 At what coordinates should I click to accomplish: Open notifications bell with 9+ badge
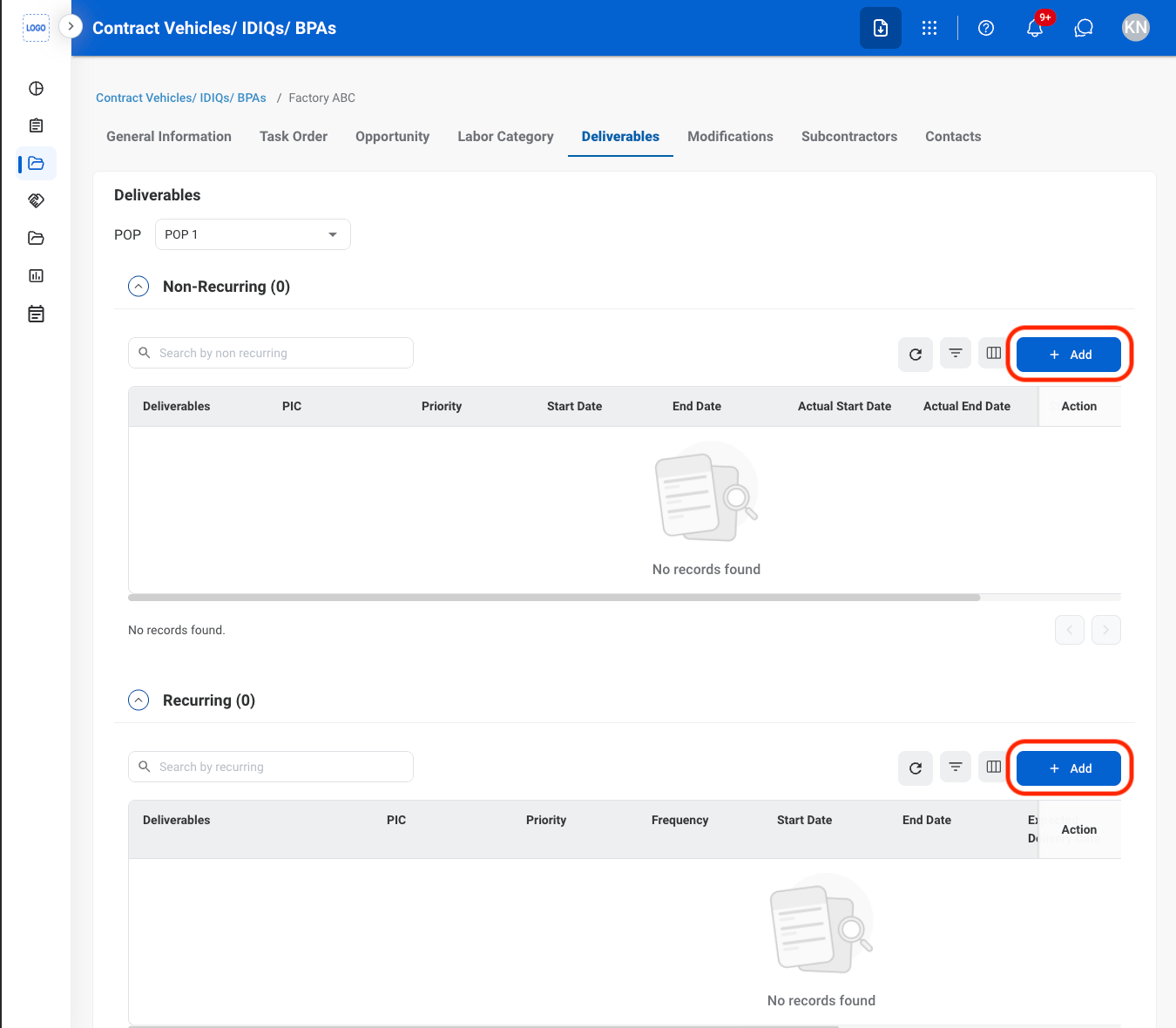tap(1035, 28)
